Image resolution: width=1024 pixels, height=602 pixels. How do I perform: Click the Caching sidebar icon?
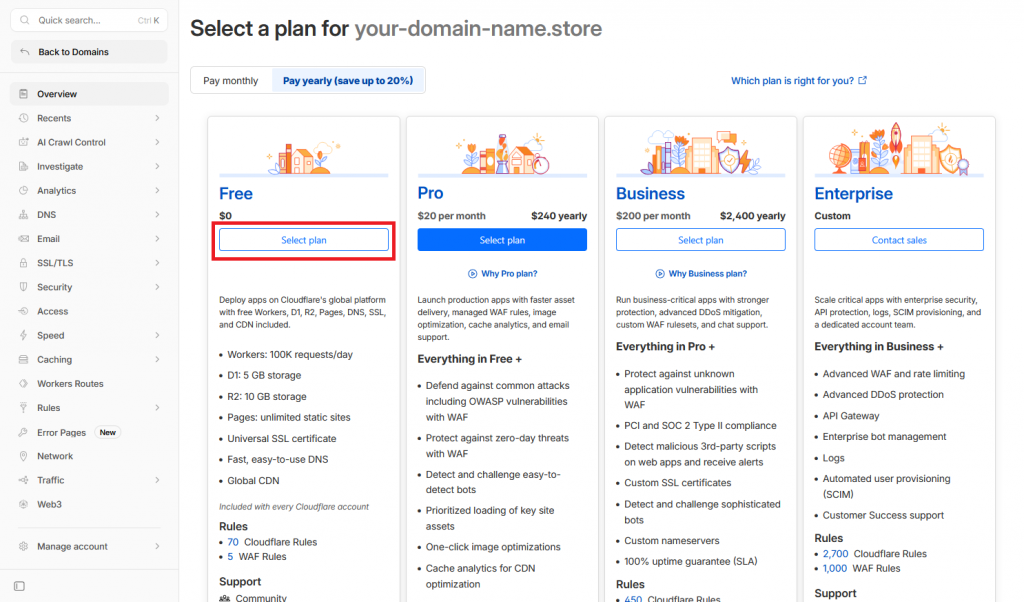(24, 360)
